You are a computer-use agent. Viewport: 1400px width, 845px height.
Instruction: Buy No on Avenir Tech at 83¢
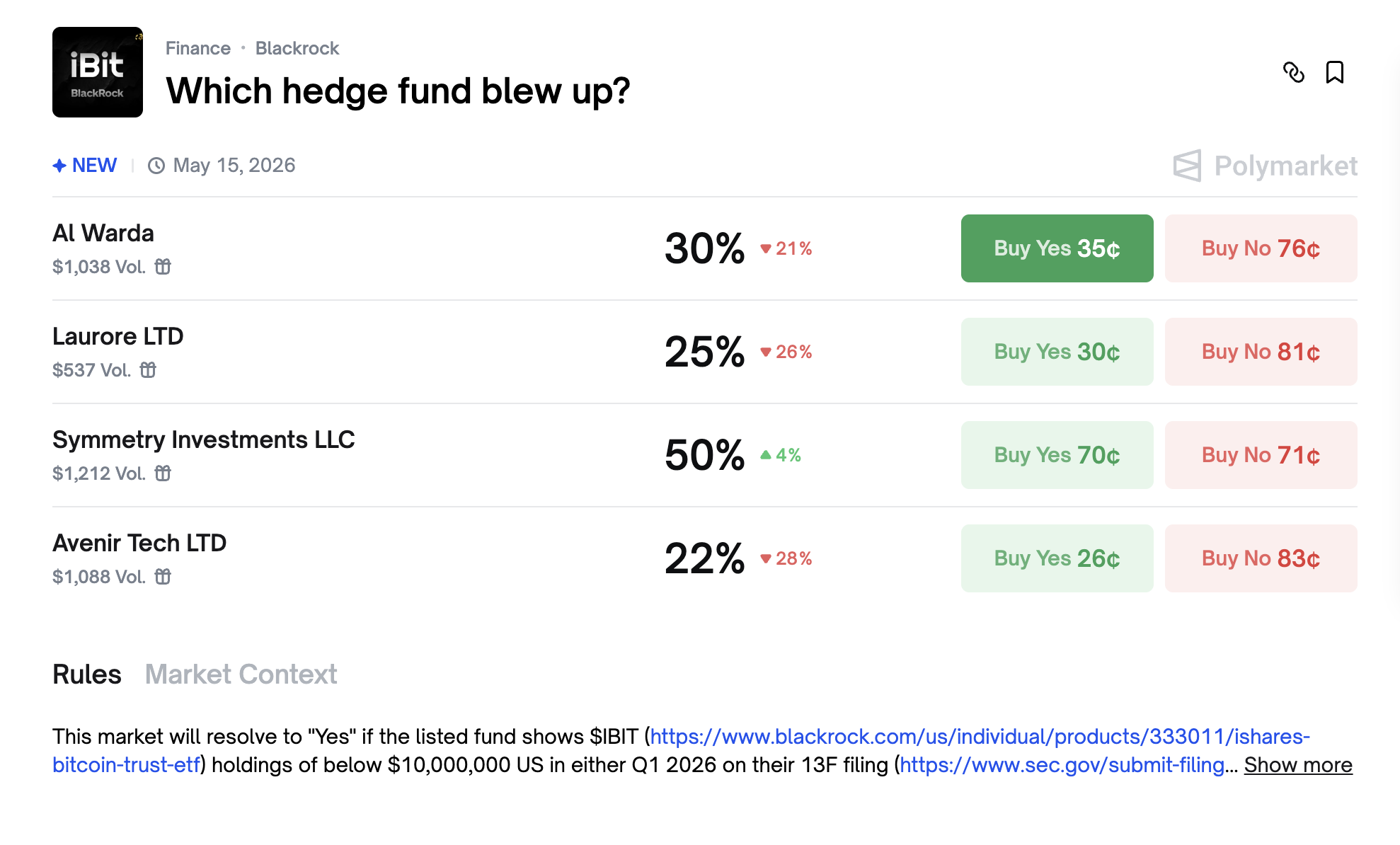1261,558
